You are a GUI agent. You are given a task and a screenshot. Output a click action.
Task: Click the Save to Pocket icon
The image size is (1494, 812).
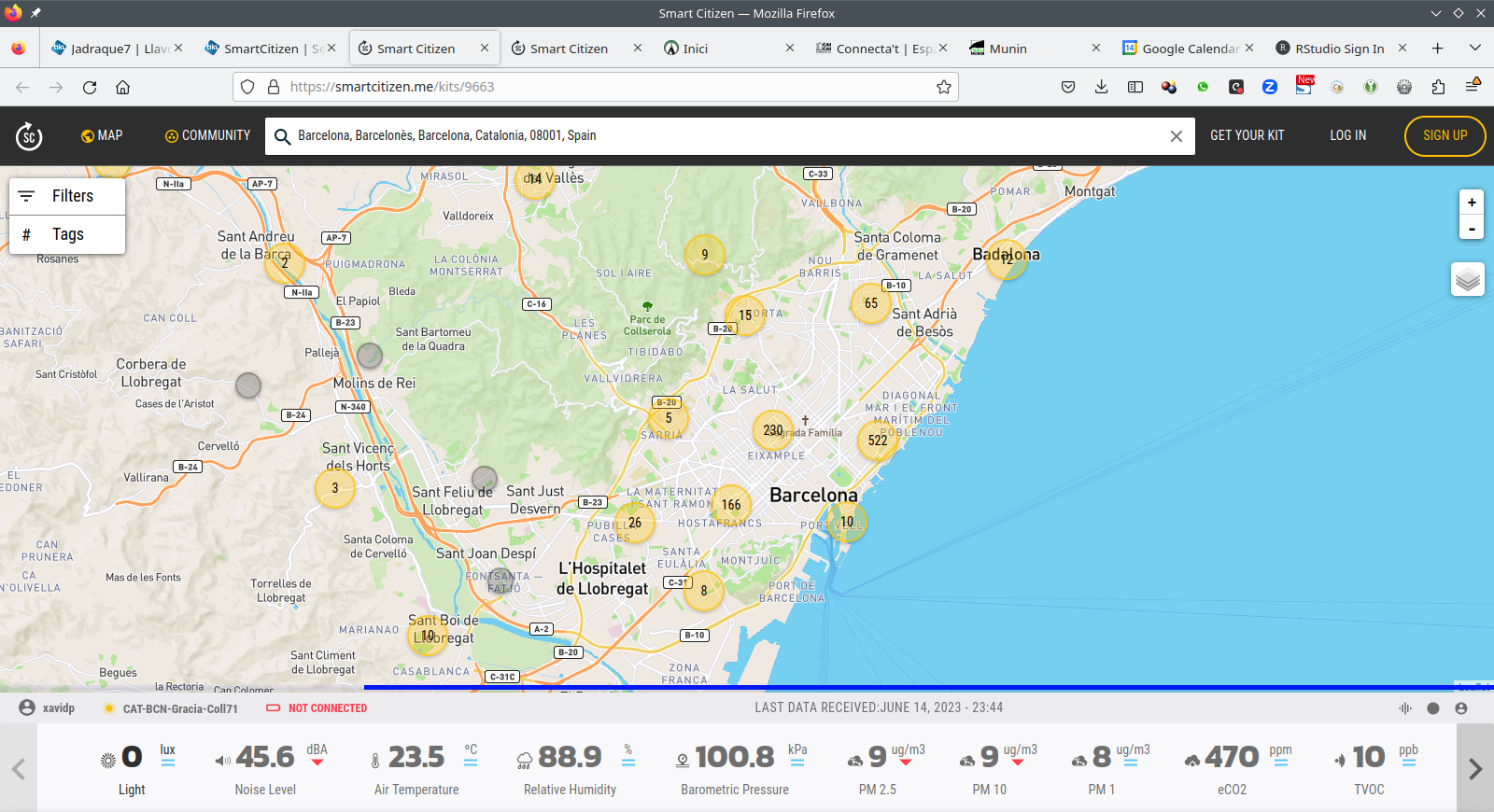(x=1068, y=87)
